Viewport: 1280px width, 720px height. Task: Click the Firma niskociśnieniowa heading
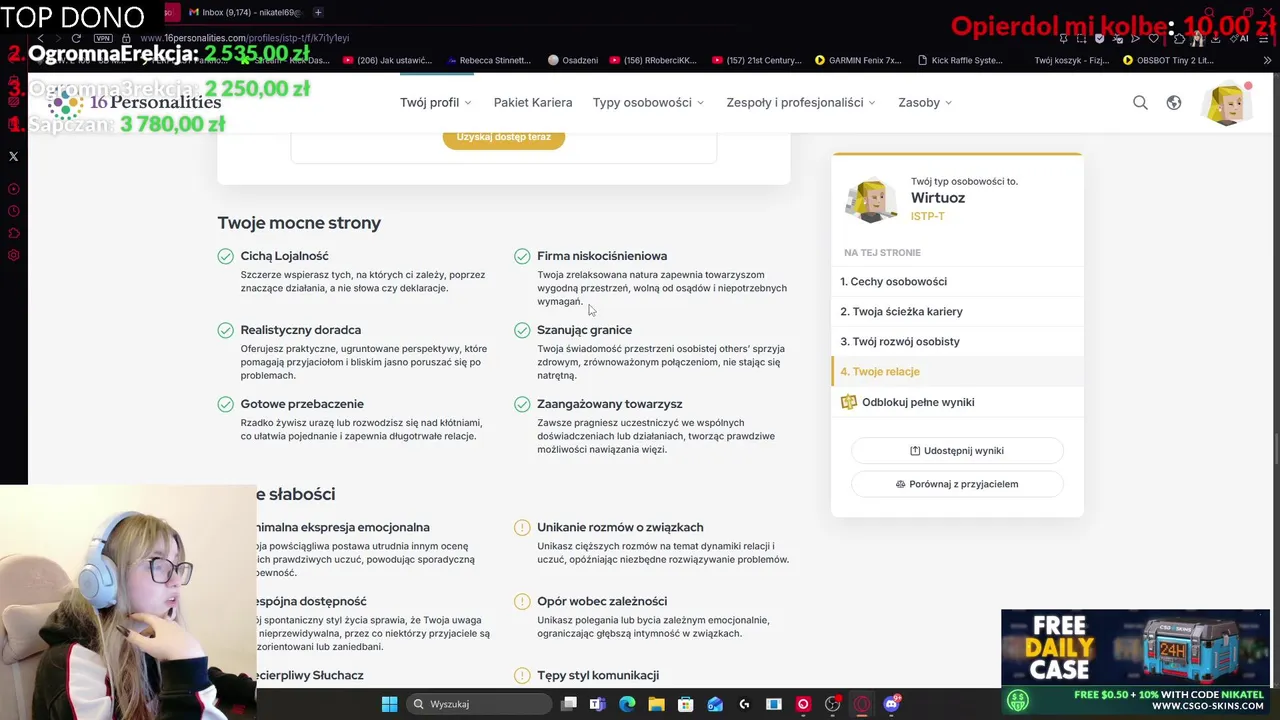tap(602, 256)
